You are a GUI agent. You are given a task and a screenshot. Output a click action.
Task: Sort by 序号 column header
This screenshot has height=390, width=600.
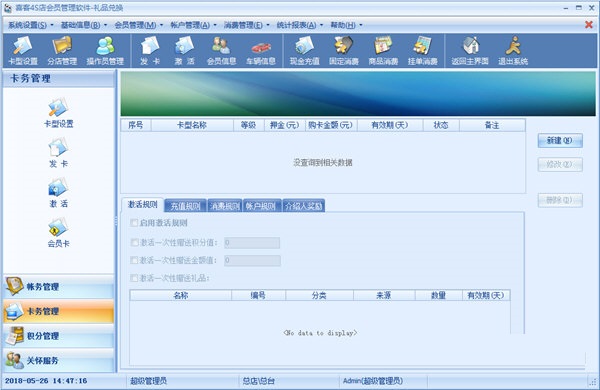coord(135,125)
